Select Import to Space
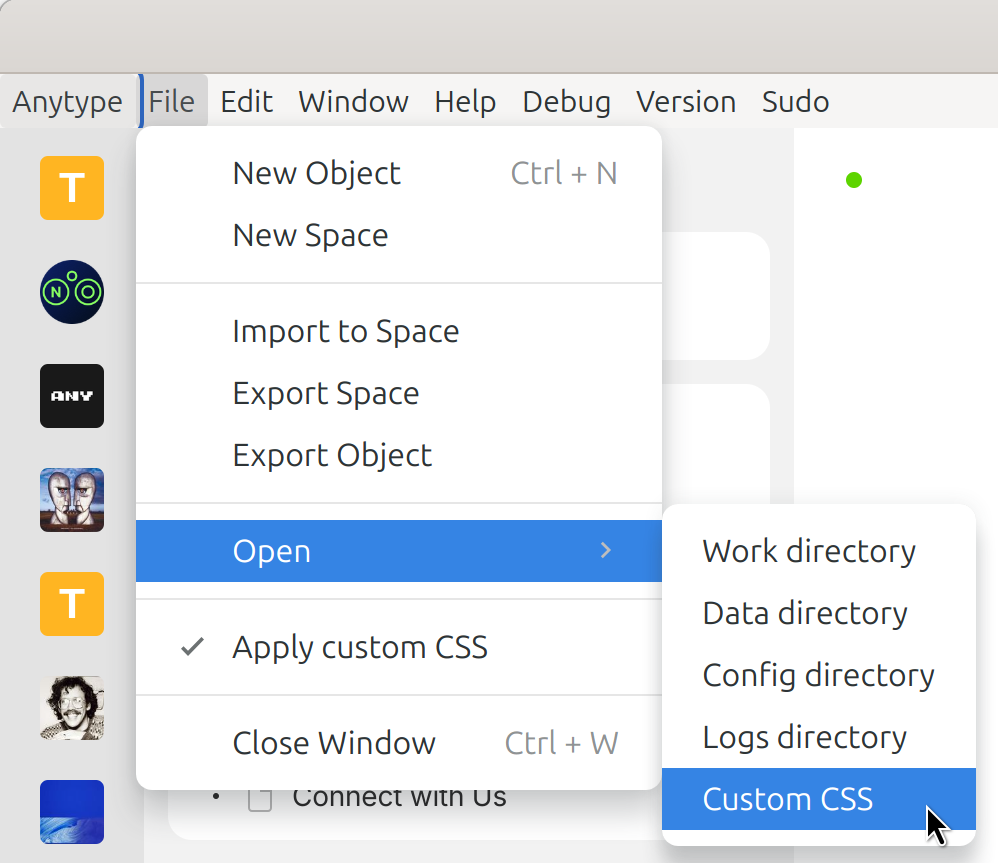 click(x=345, y=331)
